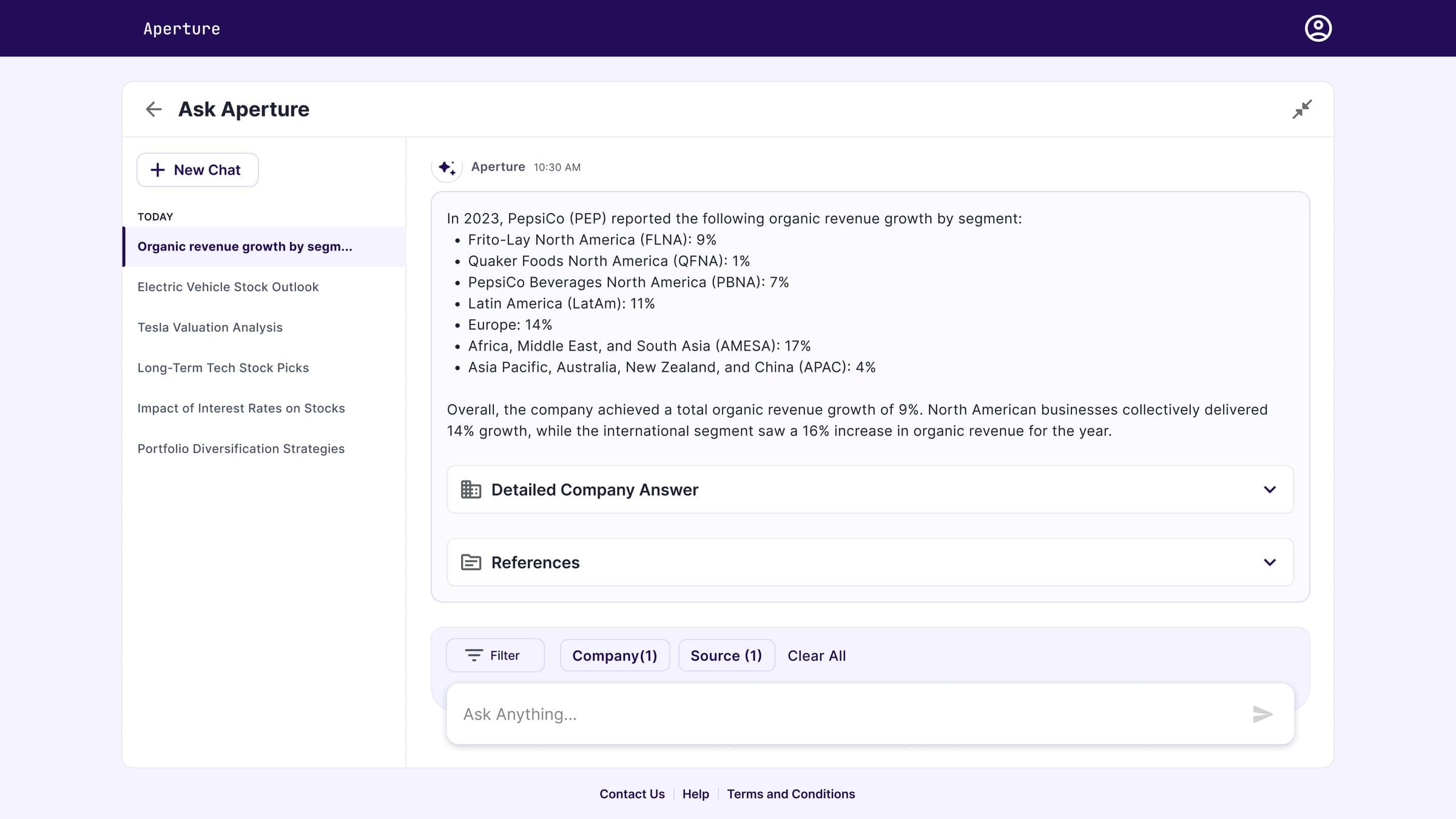Expand the Detailed Company Answer chevron
Image resolution: width=1456 pixels, height=819 pixels.
pyautogui.click(x=1270, y=490)
